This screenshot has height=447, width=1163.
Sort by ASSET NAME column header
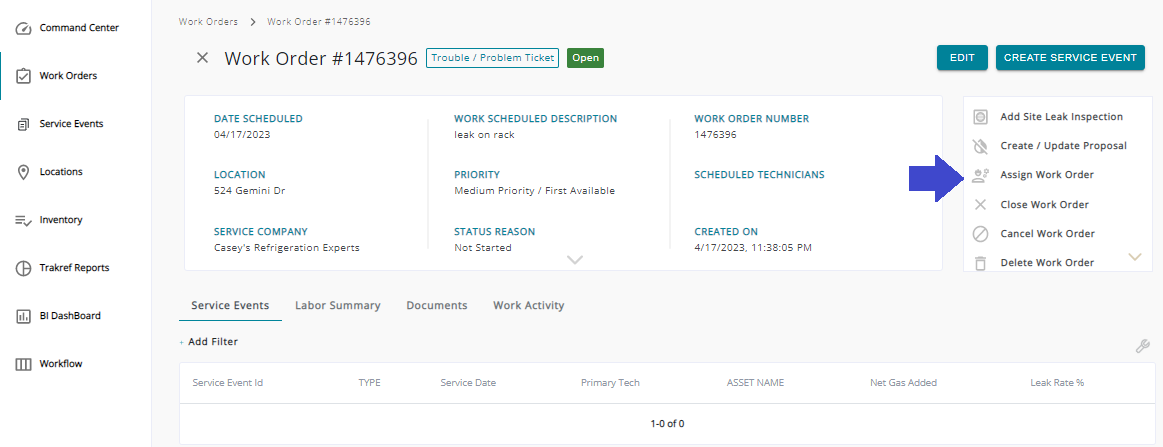(755, 383)
